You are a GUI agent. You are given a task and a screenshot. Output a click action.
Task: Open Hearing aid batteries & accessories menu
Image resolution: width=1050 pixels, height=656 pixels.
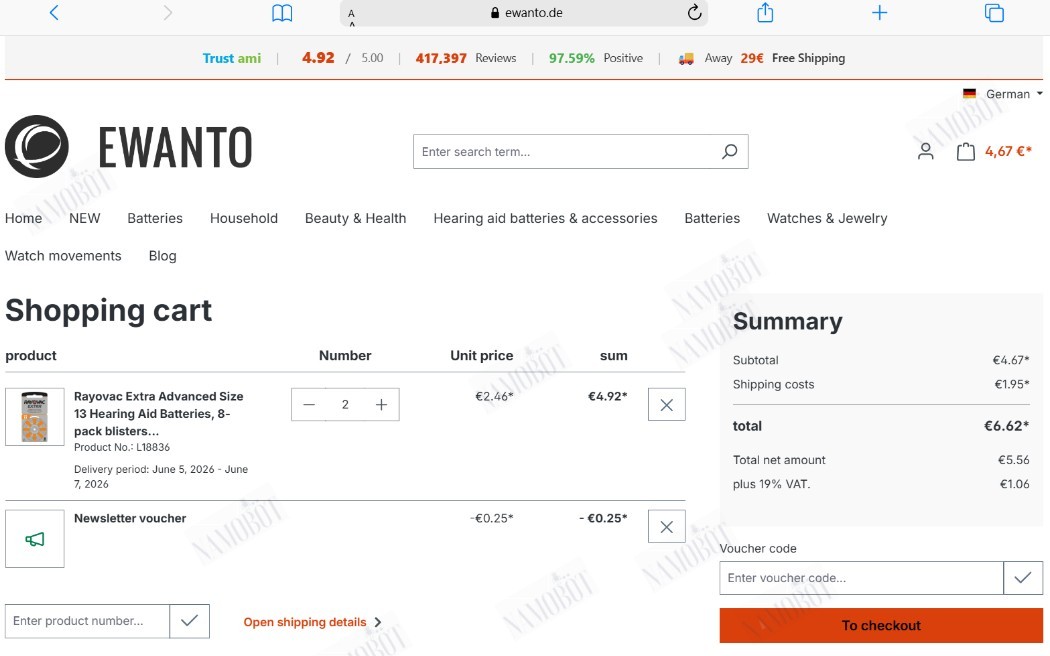(545, 218)
